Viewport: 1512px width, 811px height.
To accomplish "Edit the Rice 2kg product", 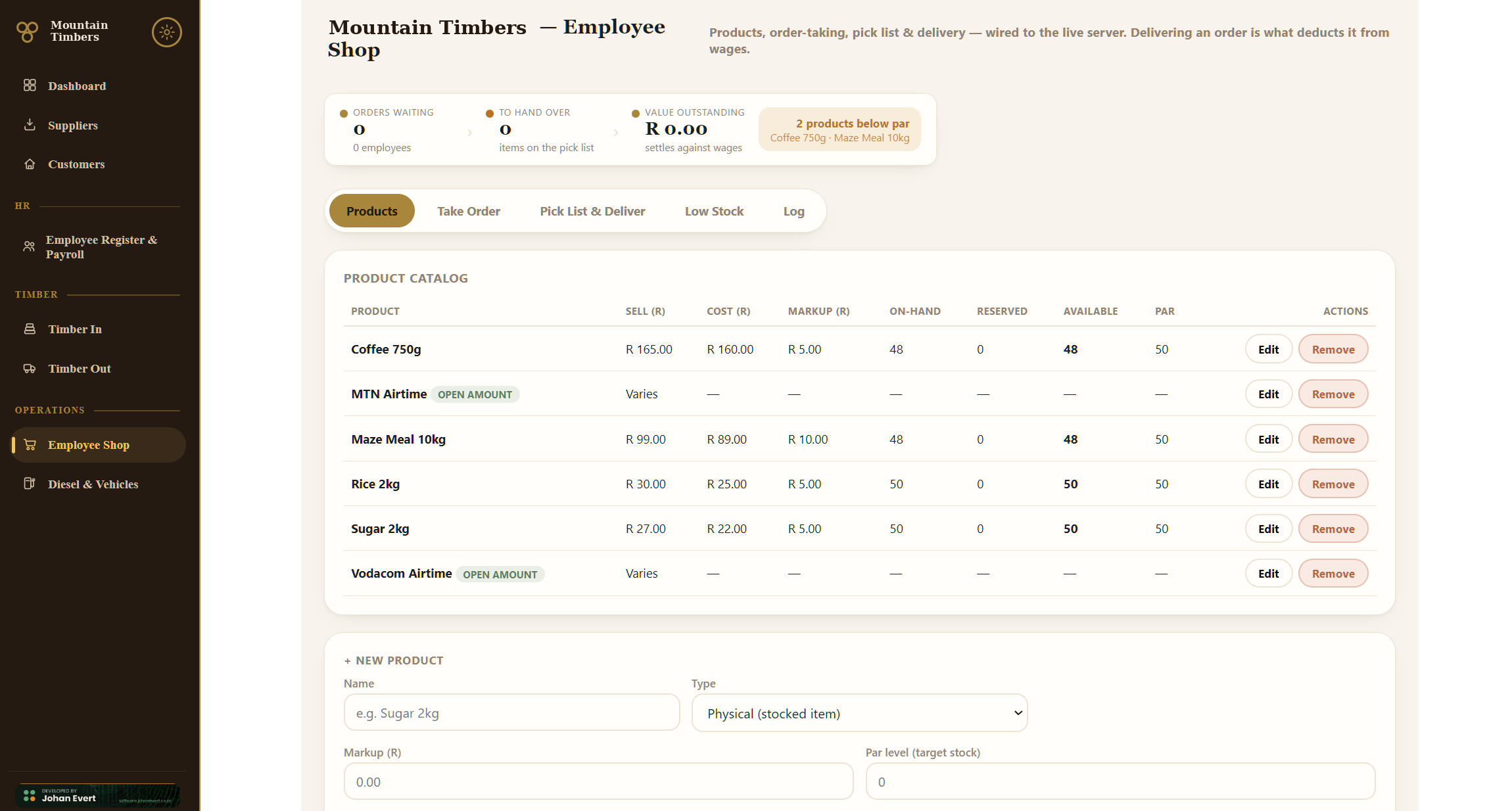I will [1268, 484].
